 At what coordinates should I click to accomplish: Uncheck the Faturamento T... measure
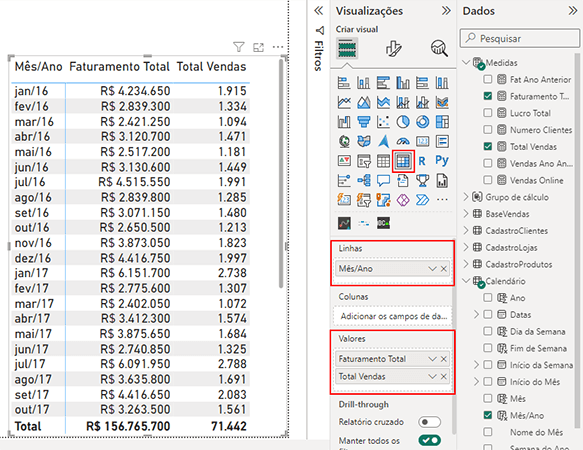[x=487, y=96]
